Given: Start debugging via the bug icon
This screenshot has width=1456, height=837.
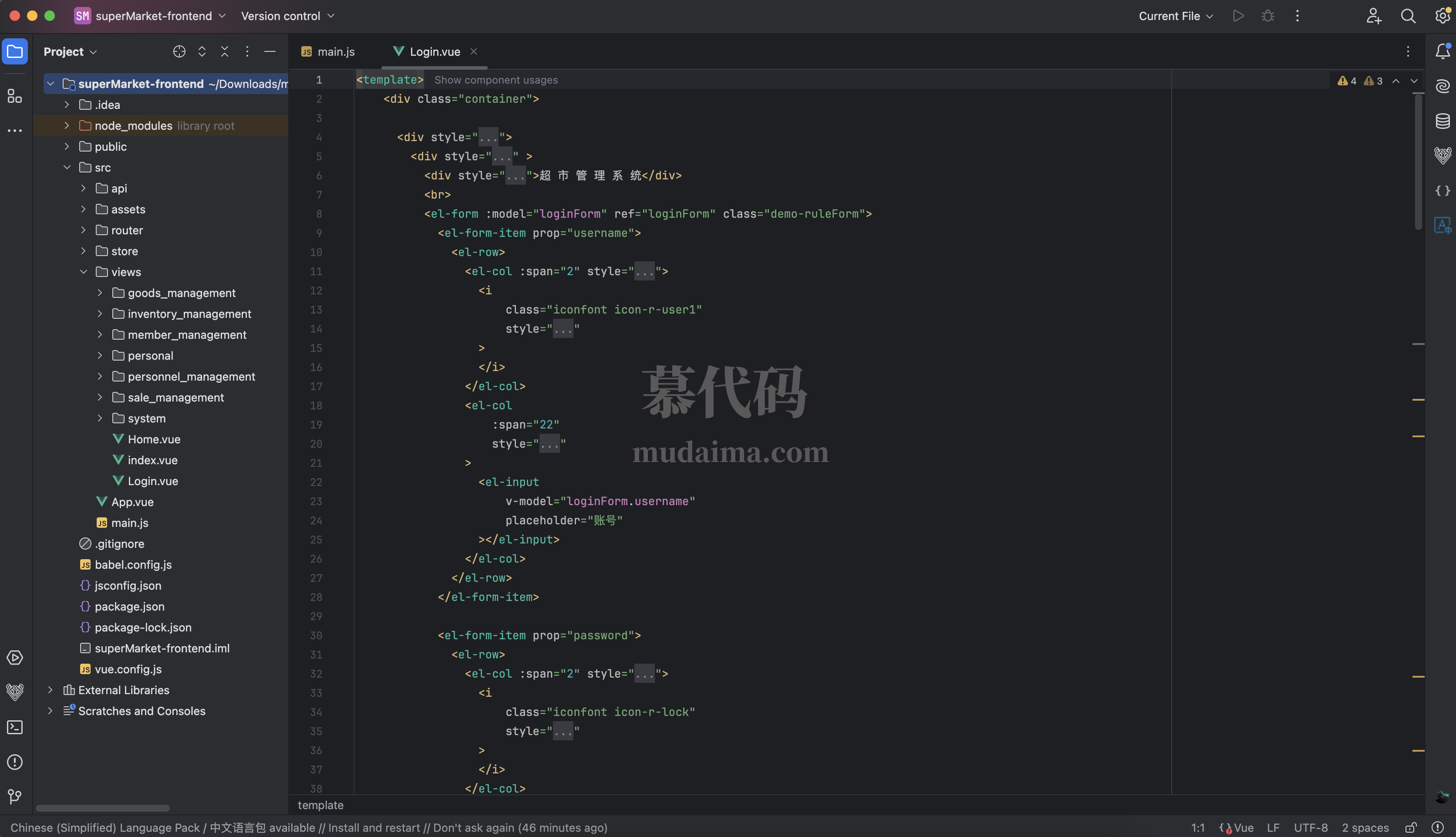Looking at the screenshot, I should [x=1267, y=16].
